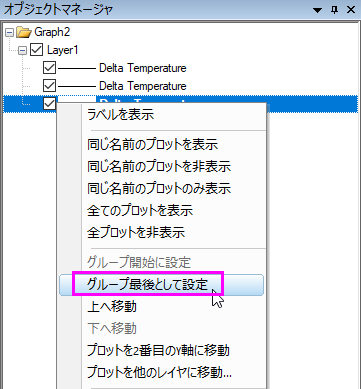
Task: Select the Layer1 tree label
Action: coord(62,50)
